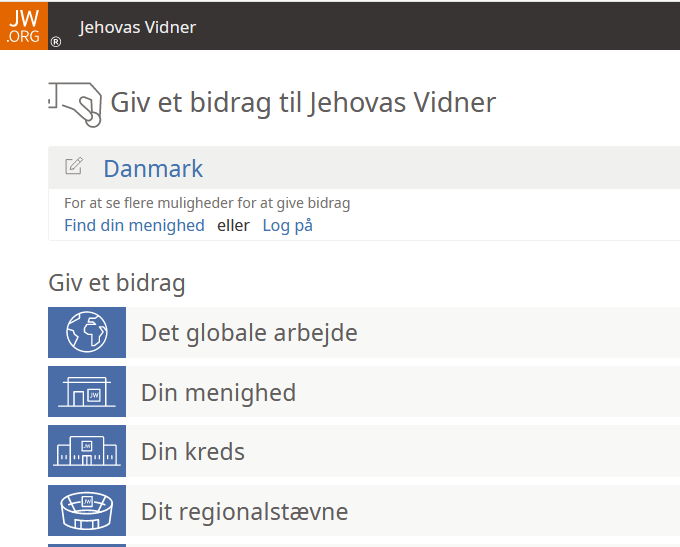Image resolution: width=680 pixels, height=547 pixels.
Task: Open the Find din menighed link
Action: click(134, 226)
